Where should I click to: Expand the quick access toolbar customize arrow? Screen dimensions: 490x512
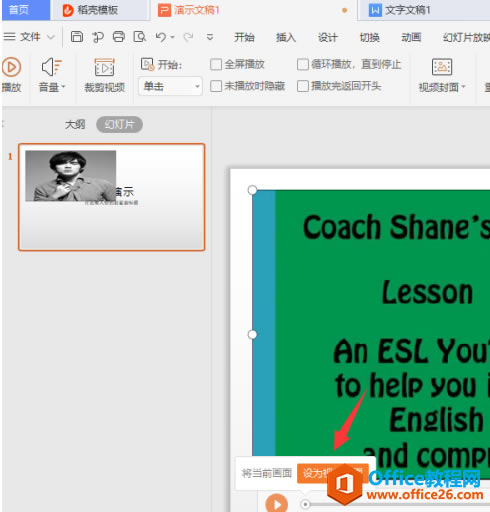coord(210,37)
